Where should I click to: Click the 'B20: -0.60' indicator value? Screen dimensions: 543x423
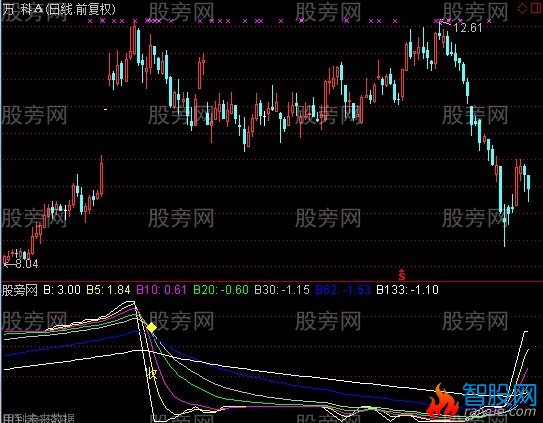click(x=221, y=290)
